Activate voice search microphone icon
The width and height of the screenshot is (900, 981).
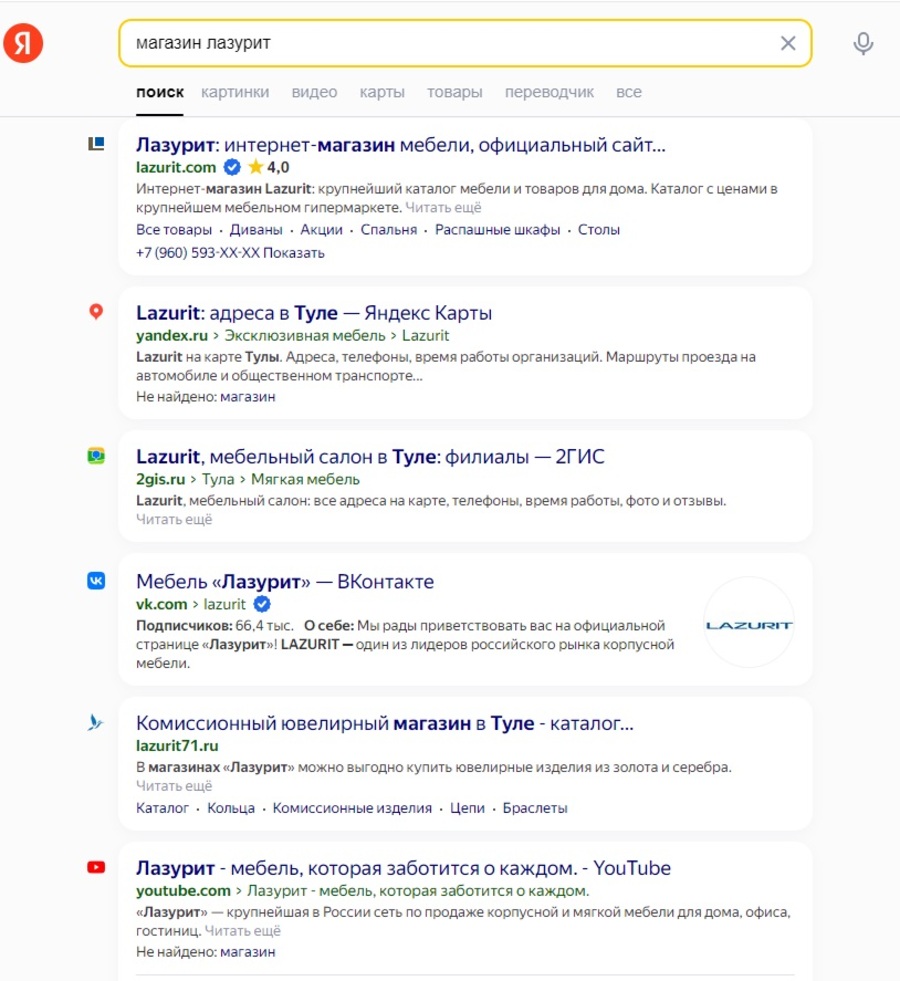[x=863, y=43]
